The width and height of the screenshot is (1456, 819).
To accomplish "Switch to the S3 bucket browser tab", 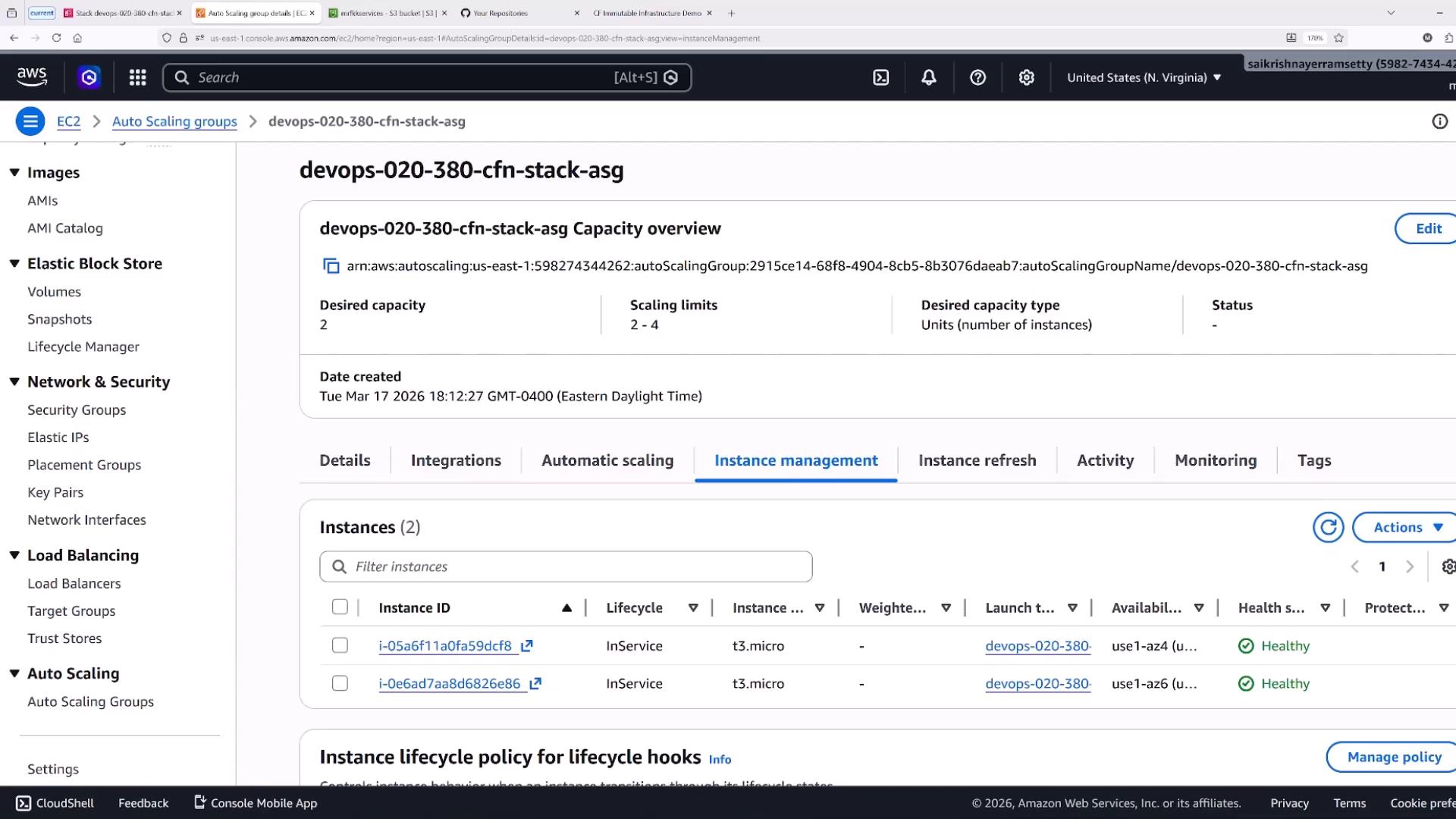I will click(x=388, y=13).
